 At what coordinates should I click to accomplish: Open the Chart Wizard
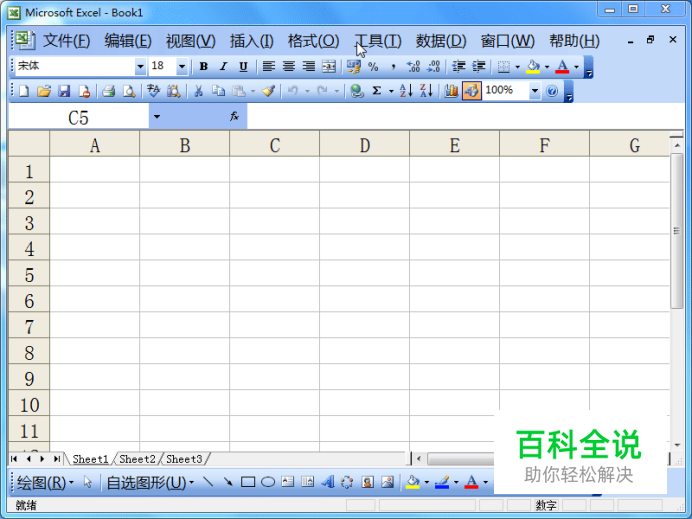451,91
